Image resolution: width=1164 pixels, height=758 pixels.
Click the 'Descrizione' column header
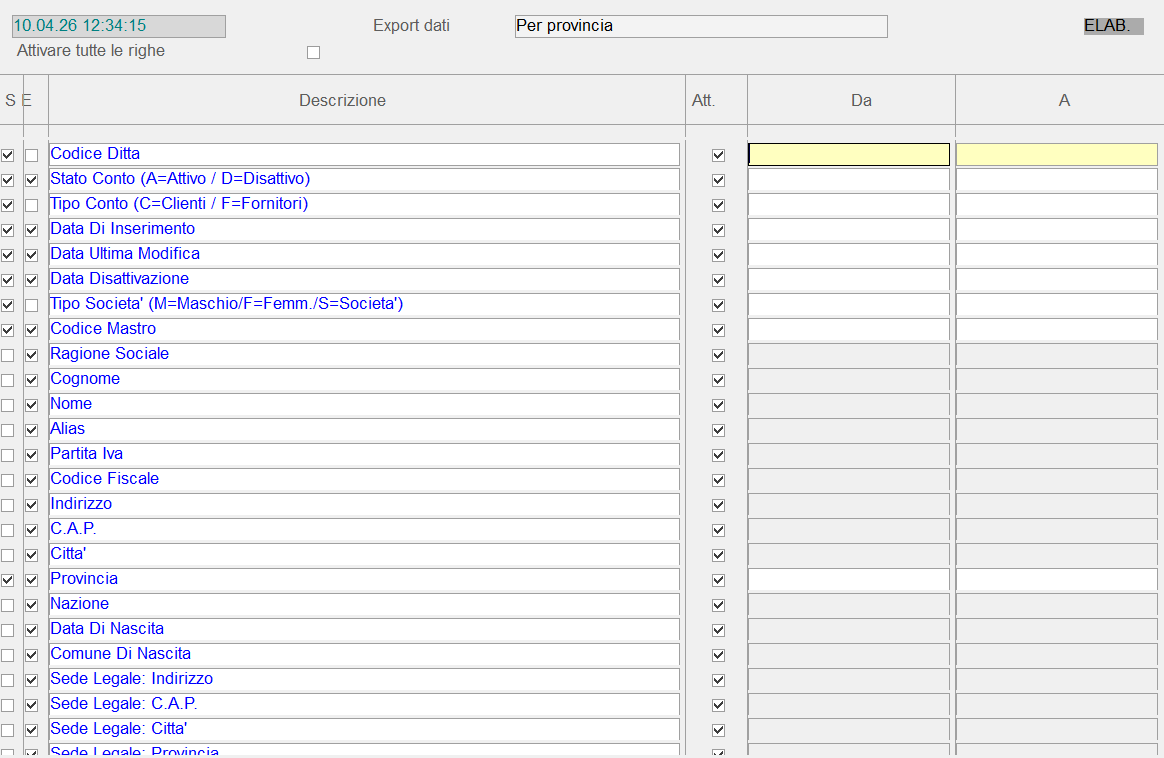[342, 100]
